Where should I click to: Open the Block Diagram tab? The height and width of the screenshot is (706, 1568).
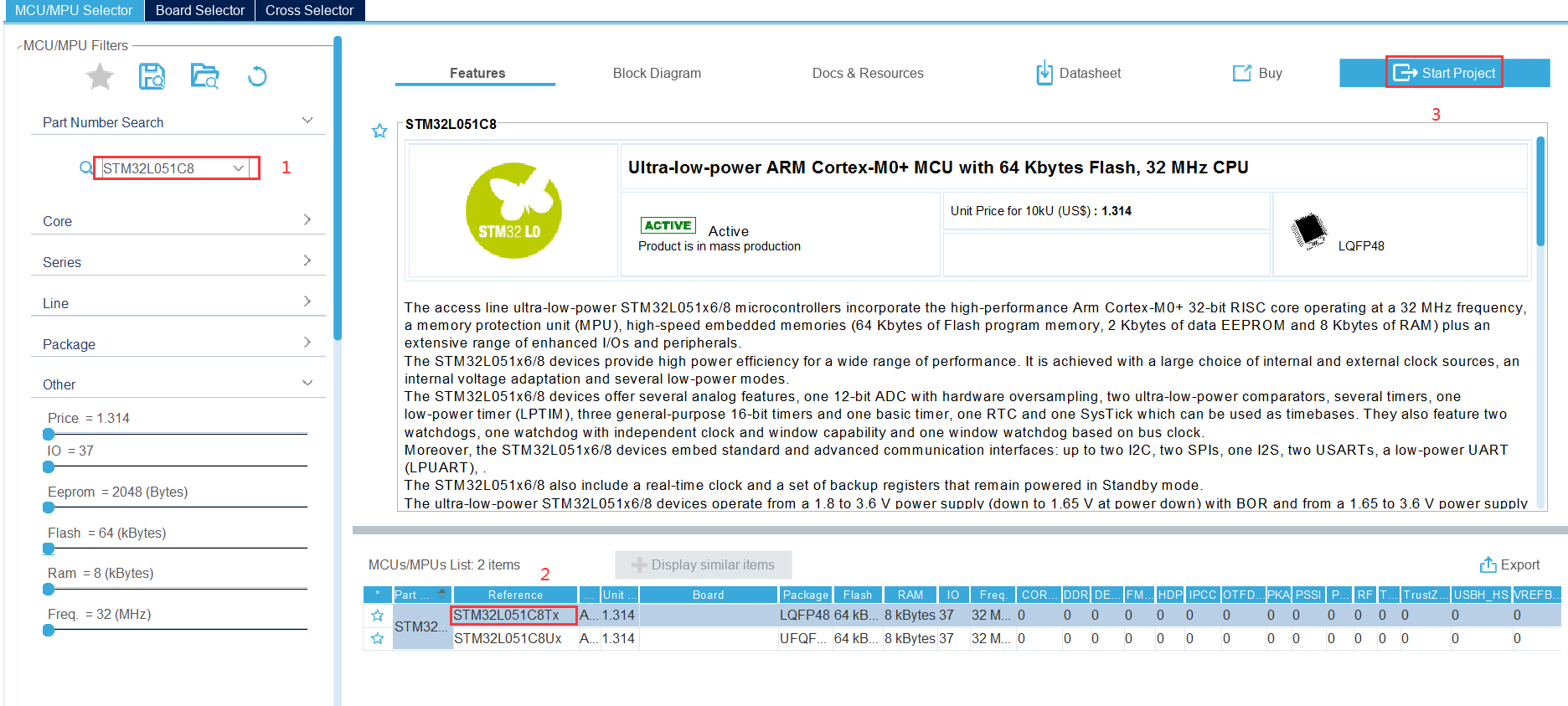(x=657, y=73)
